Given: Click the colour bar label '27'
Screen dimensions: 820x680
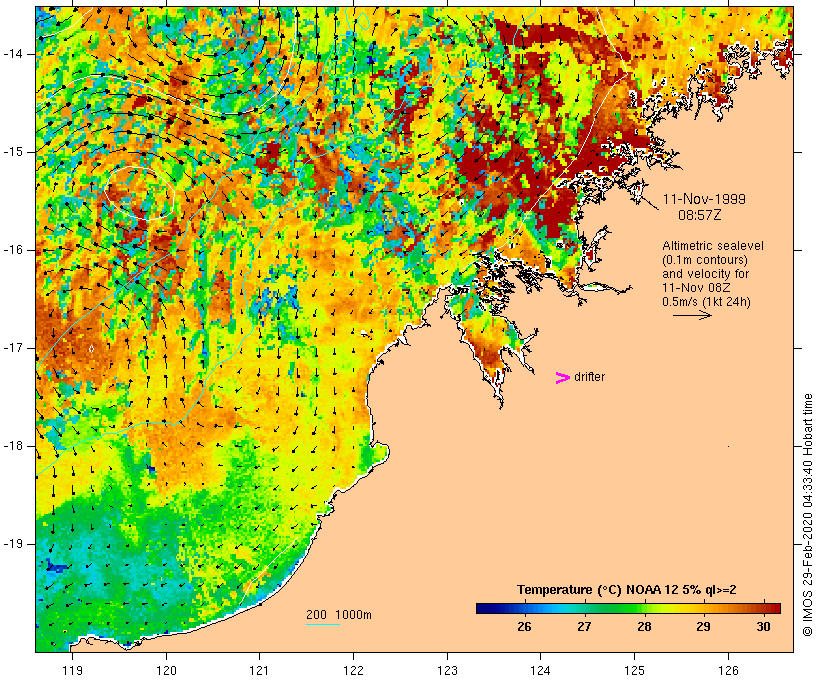Looking at the screenshot, I should (584, 626).
